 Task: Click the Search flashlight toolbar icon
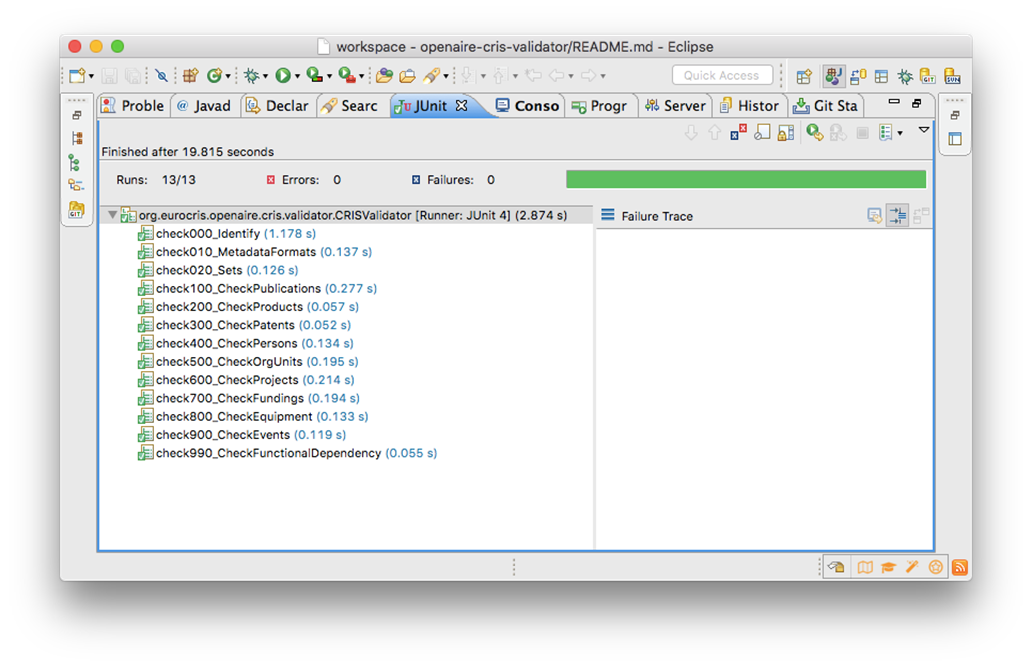click(431, 76)
